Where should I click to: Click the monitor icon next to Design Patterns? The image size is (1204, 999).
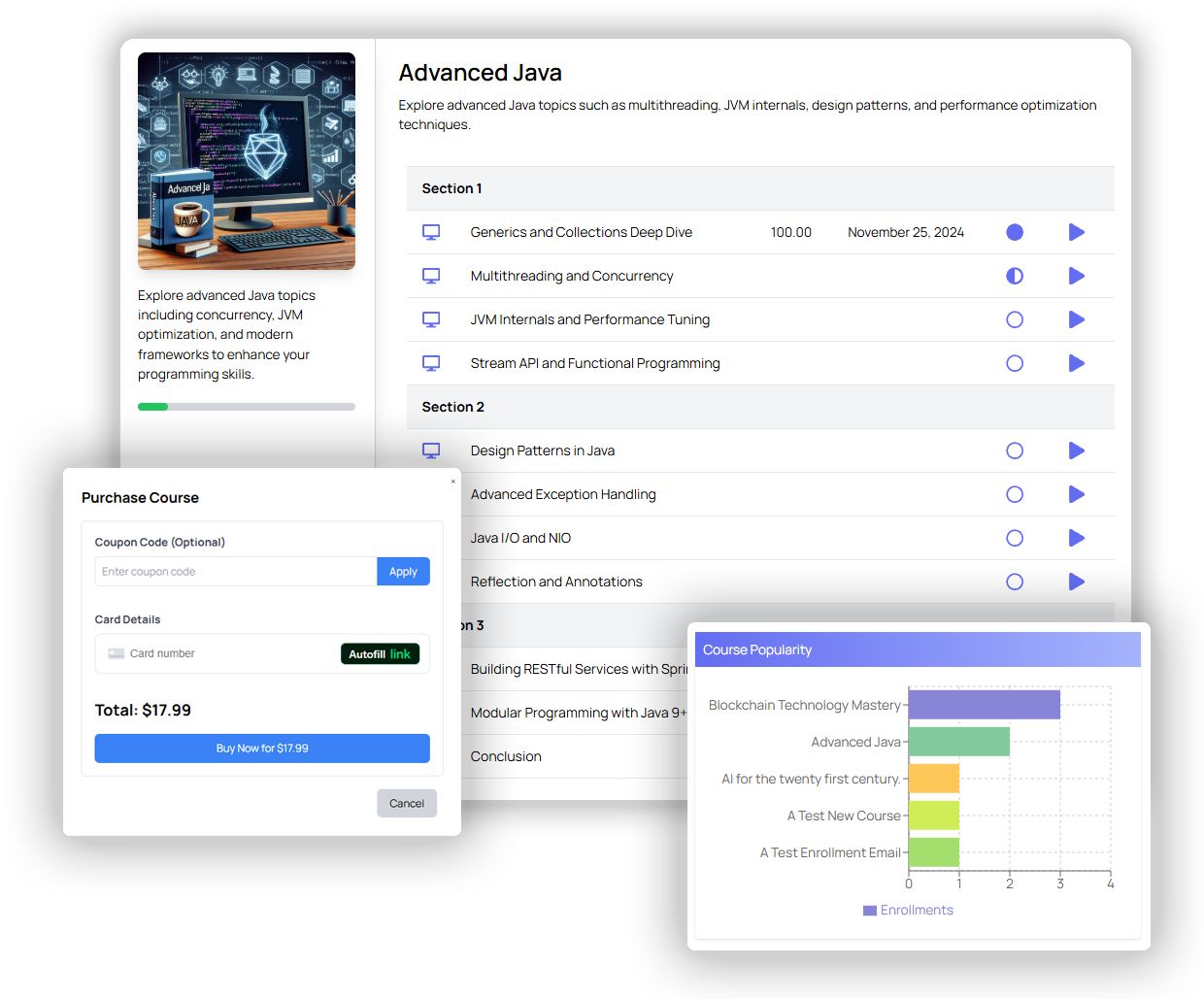coord(431,450)
